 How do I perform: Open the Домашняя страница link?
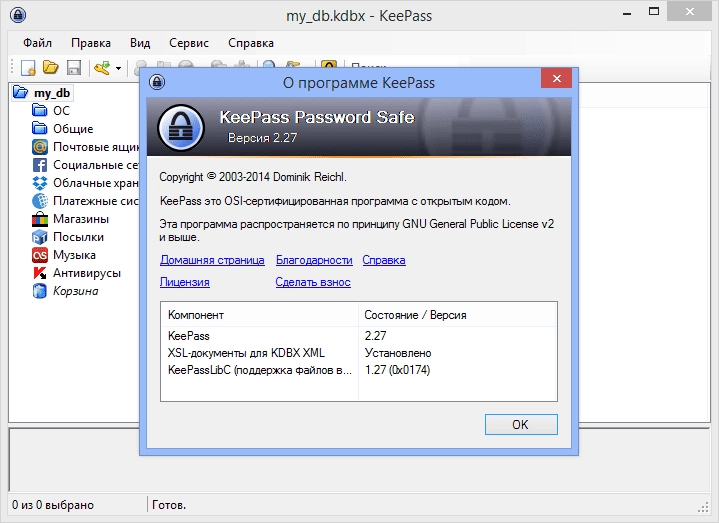click(212, 260)
